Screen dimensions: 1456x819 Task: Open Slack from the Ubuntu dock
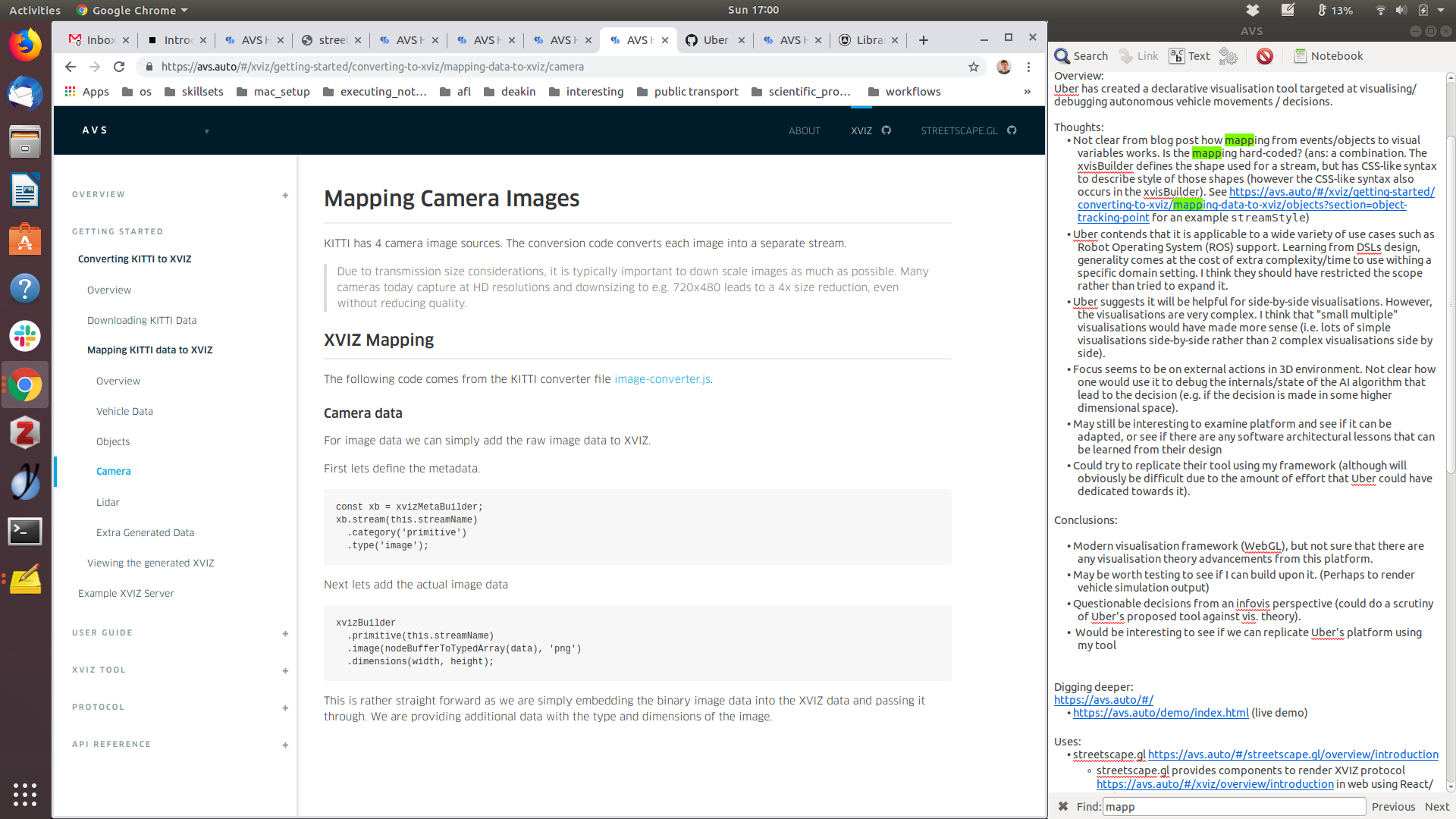point(24,336)
